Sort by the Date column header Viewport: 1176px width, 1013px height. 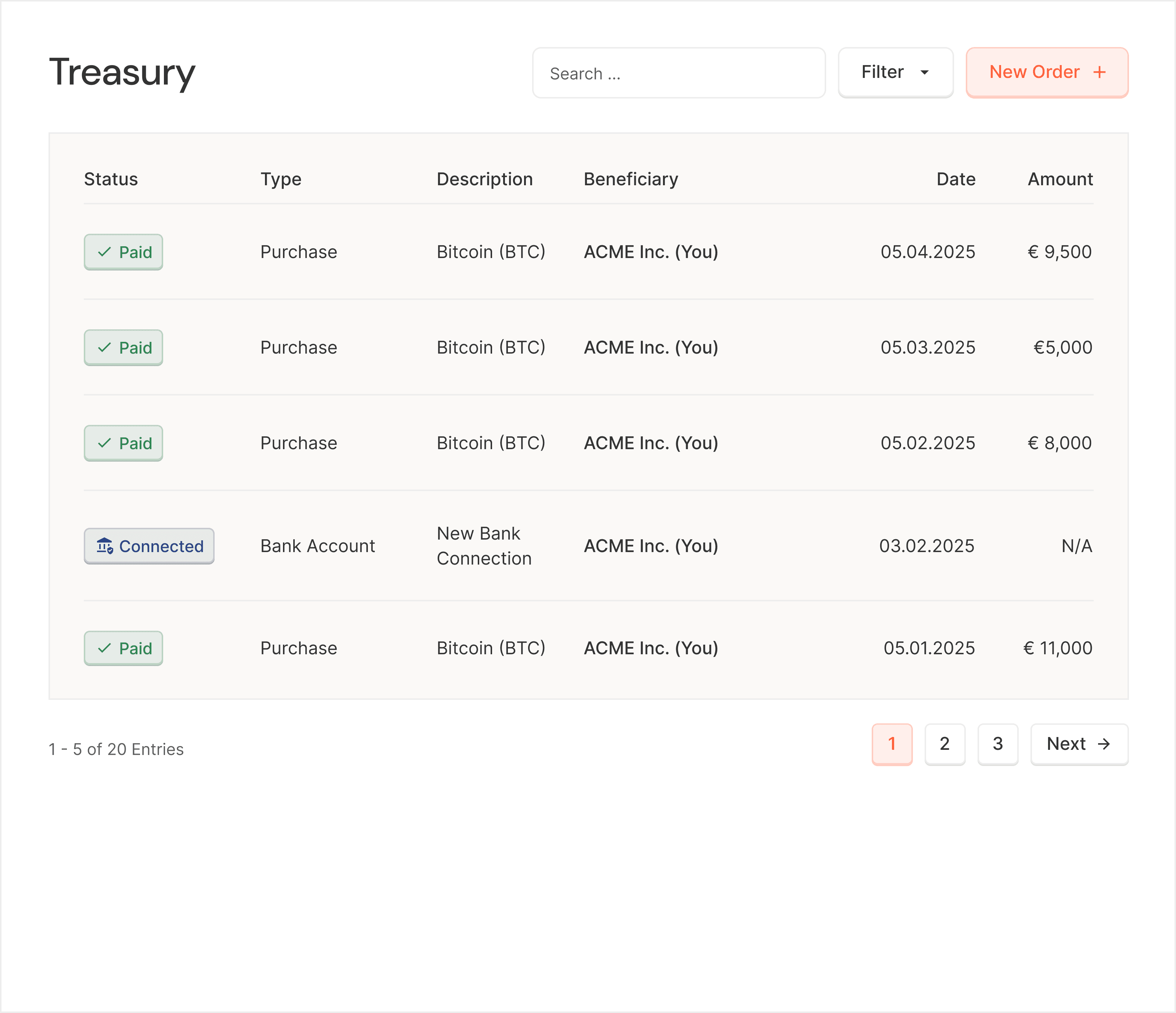[x=956, y=179]
